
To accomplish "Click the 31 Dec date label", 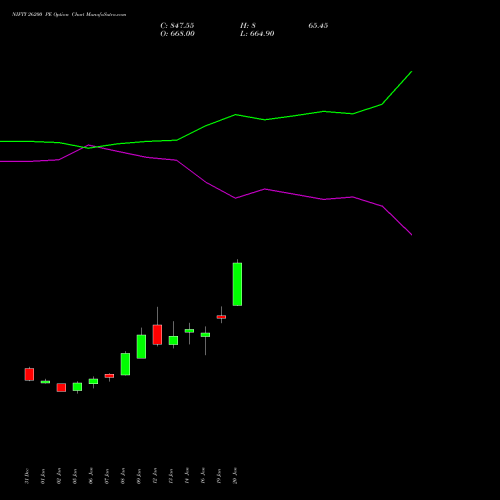I will click(27, 476).
